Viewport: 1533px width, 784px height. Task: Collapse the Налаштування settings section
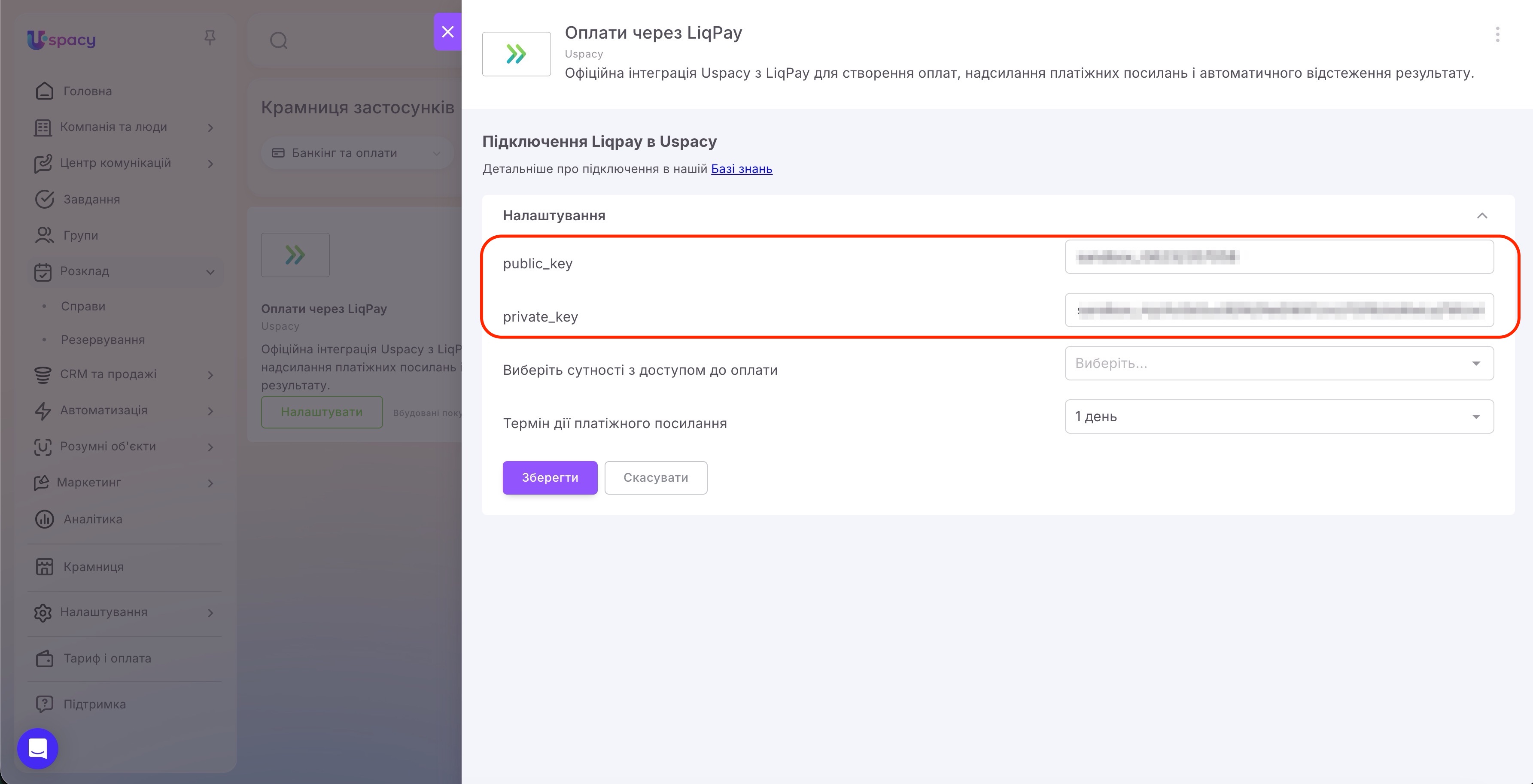[1482, 216]
